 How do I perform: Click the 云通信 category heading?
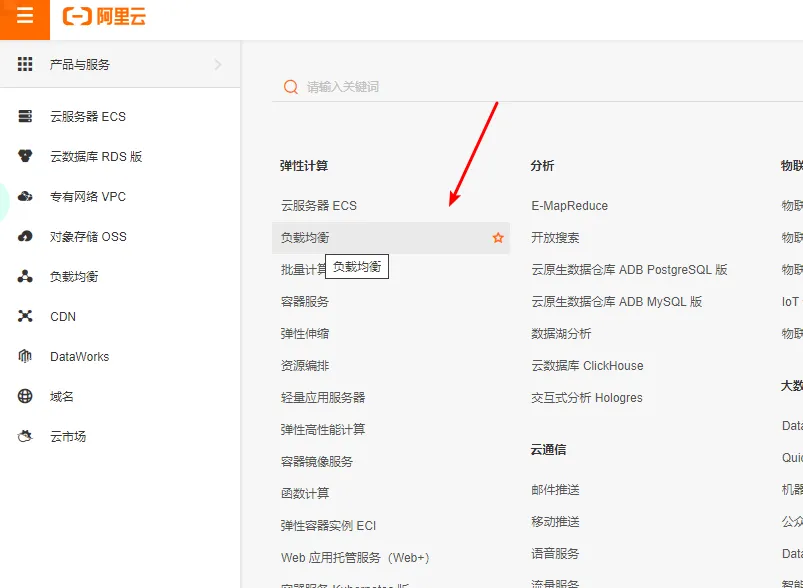(548, 450)
